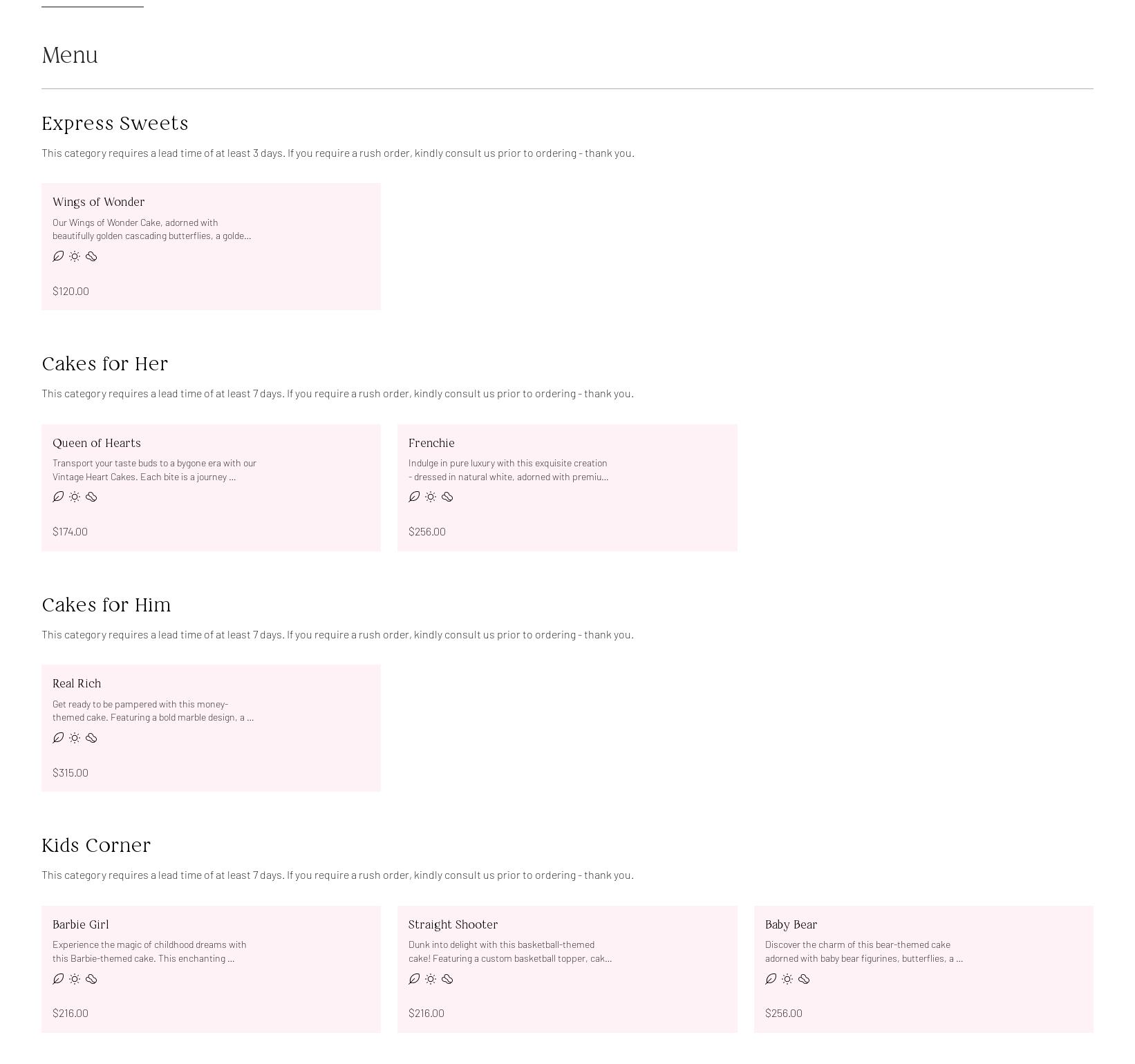Select the leaf icon on Queen of Hearts
This screenshot has width=1135, height=1064.
pos(57,497)
